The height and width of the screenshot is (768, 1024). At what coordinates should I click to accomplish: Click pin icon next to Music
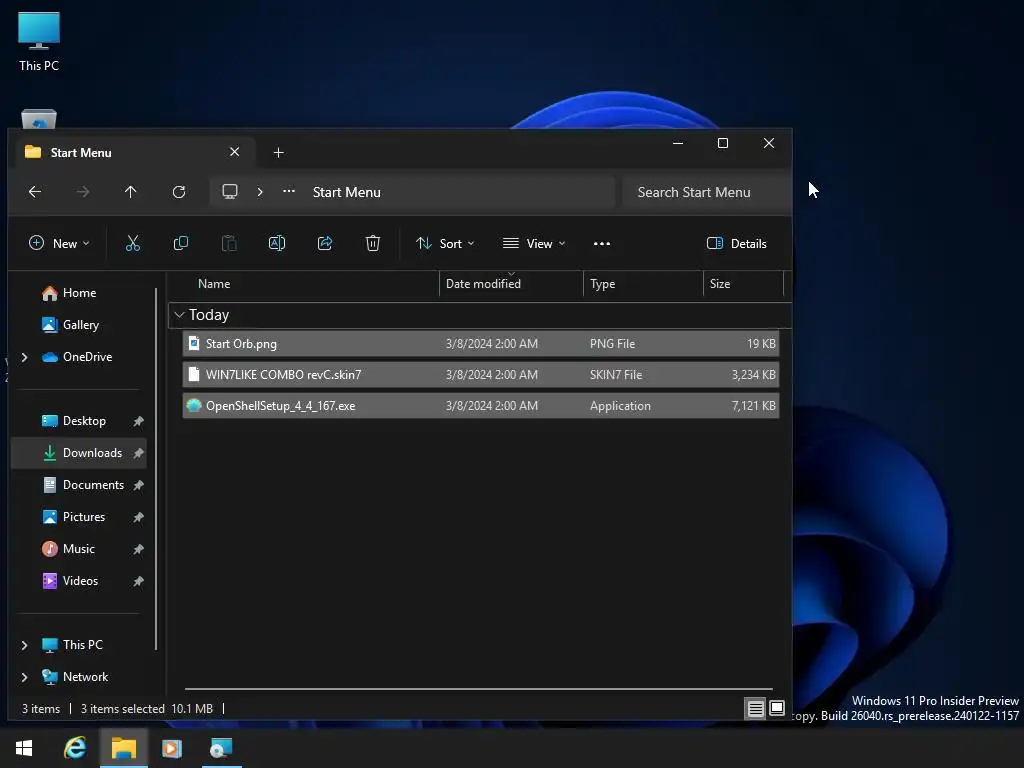click(x=138, y=549)
